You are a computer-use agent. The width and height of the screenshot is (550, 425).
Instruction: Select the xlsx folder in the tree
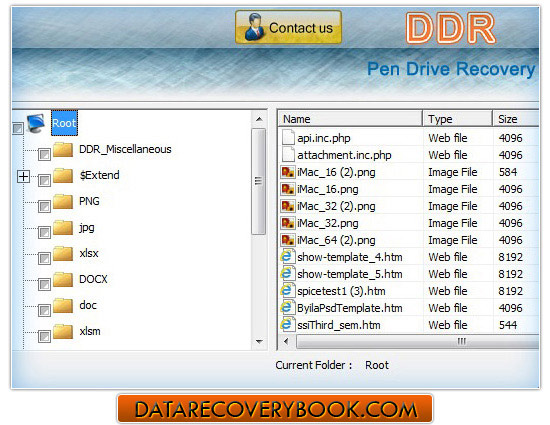tap(89, 253)
